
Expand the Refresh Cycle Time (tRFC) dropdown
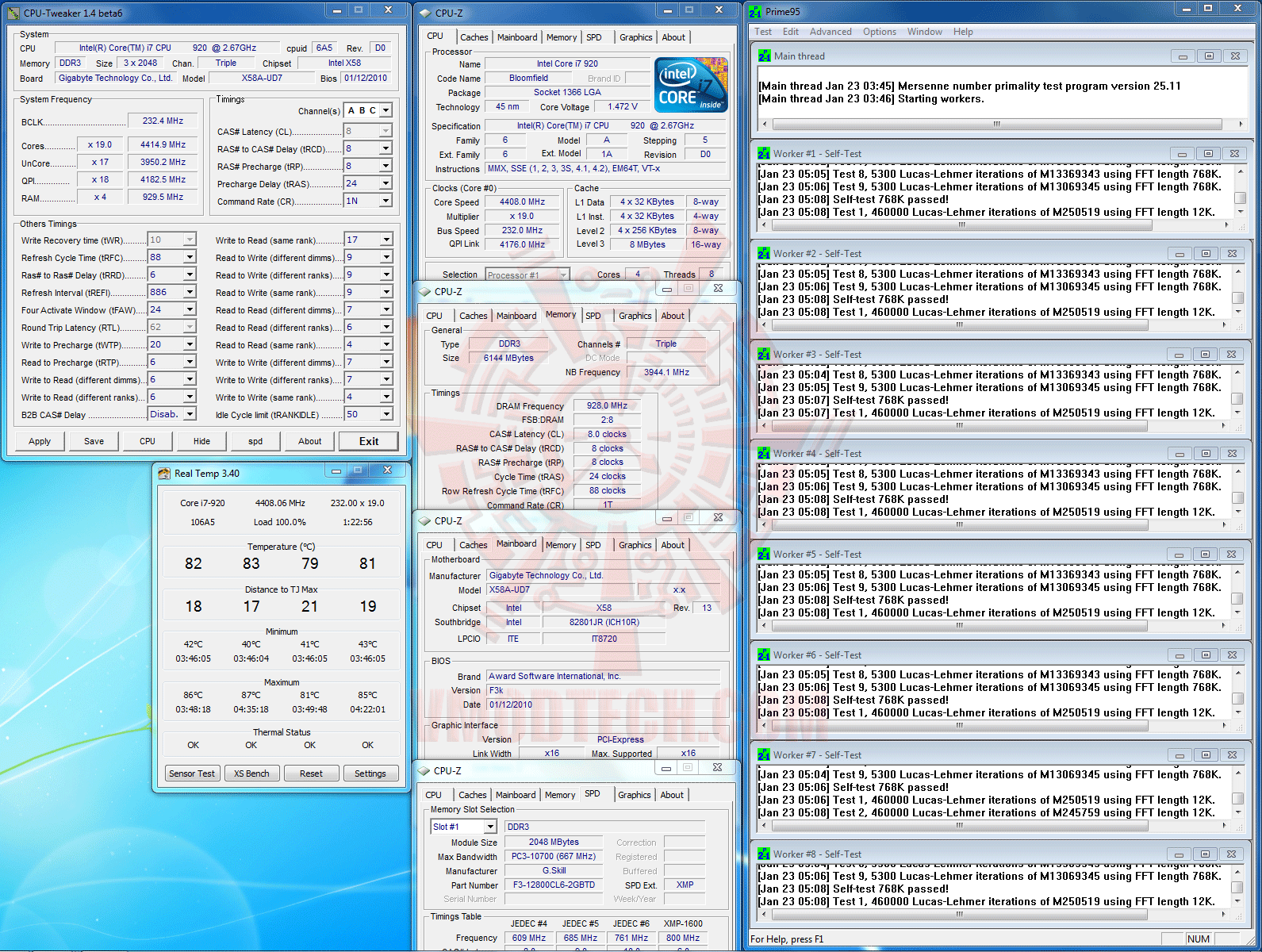pos(190,257)
